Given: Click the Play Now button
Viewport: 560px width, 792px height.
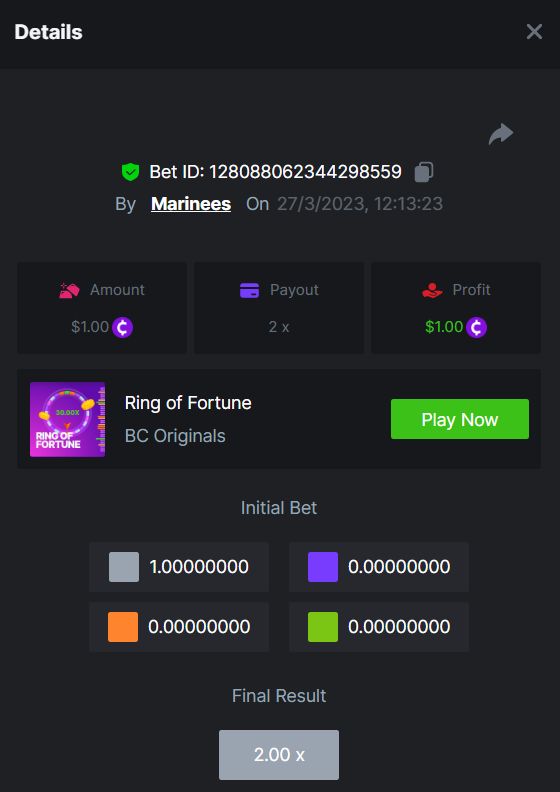Looking at the screenshot, I should click(460, 419).
